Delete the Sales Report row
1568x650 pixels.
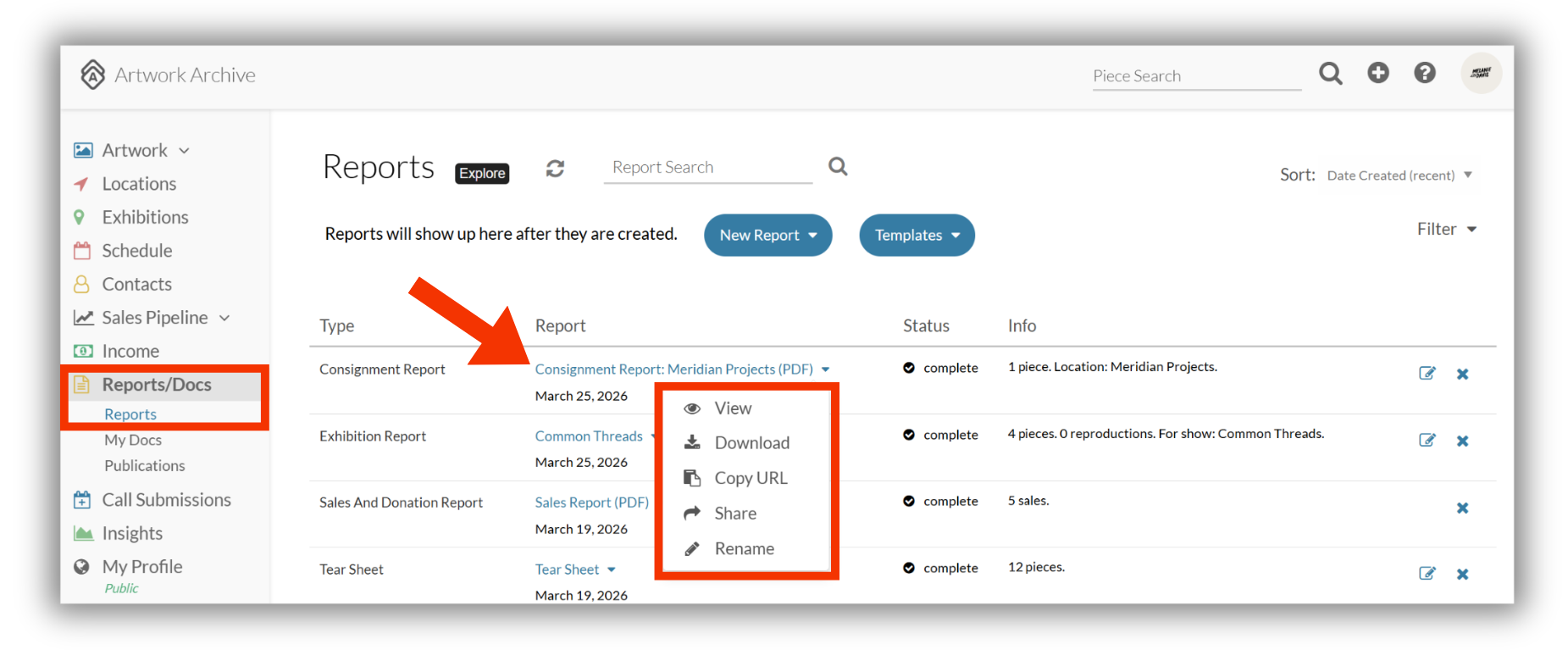[1462, 508]
